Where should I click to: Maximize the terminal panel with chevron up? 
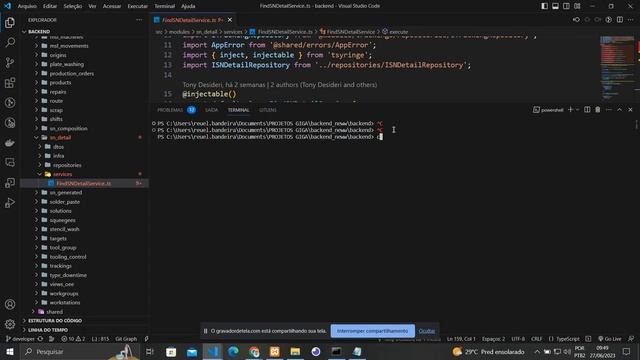click(x=620, y=110)
